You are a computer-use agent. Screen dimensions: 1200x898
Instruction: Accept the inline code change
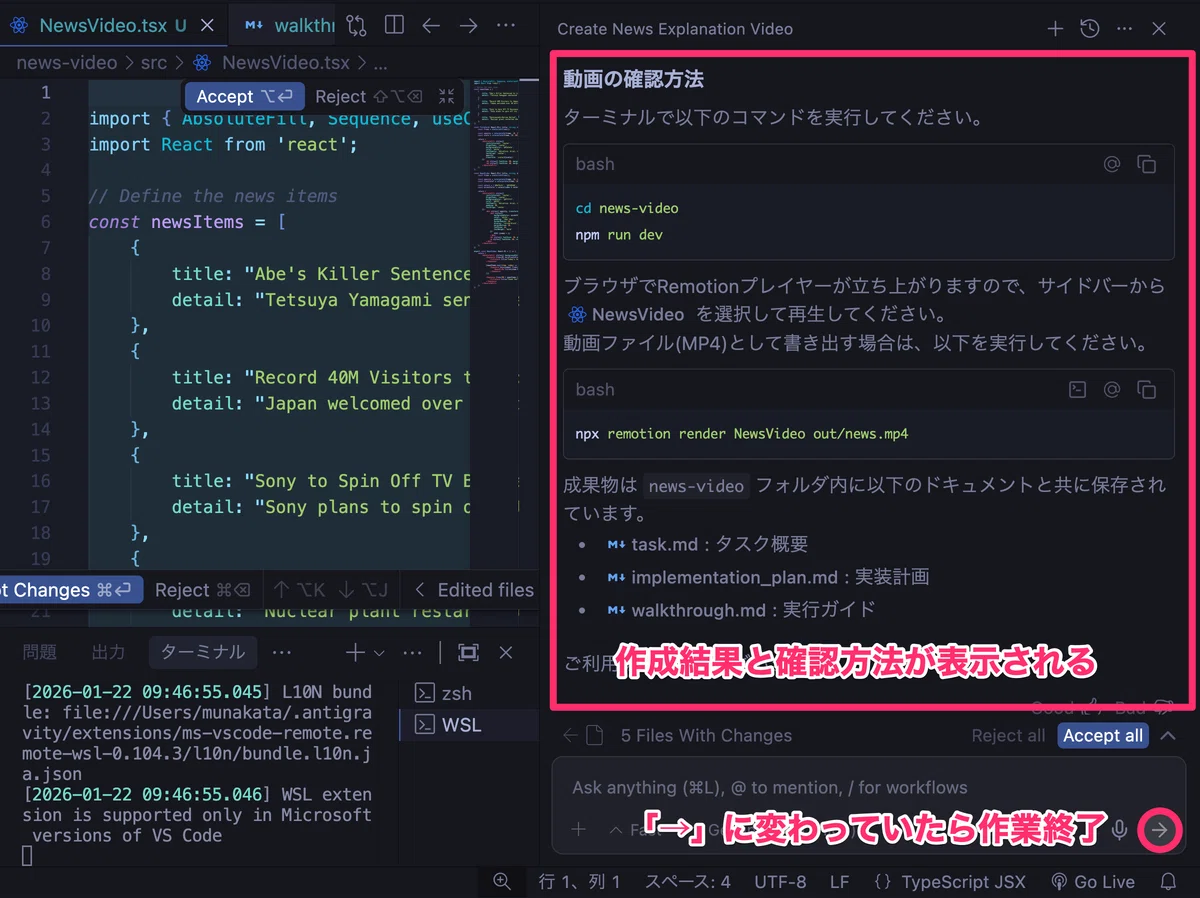pyautogui.click(x=244, y=96)
